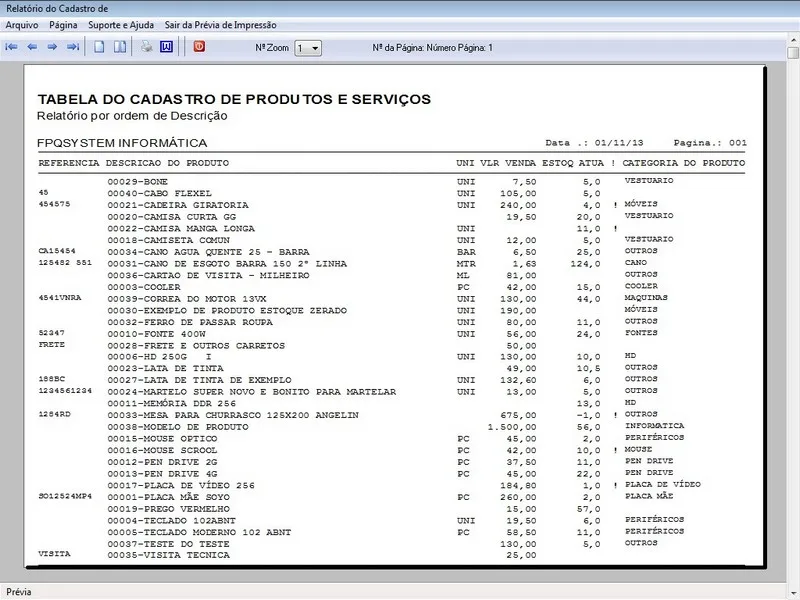Image resolution: width=800 pixels, height=600 pixels.
Task: Click the red exit preview icon
Action: click(x=199, y=47)
